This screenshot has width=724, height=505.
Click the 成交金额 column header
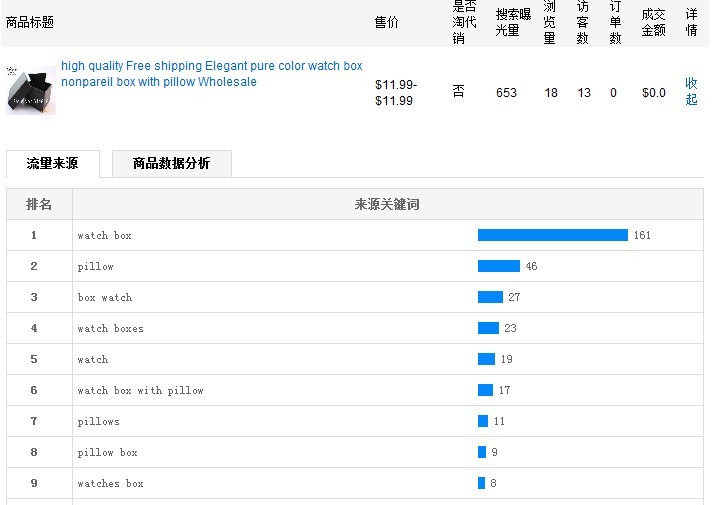[653, 22]
